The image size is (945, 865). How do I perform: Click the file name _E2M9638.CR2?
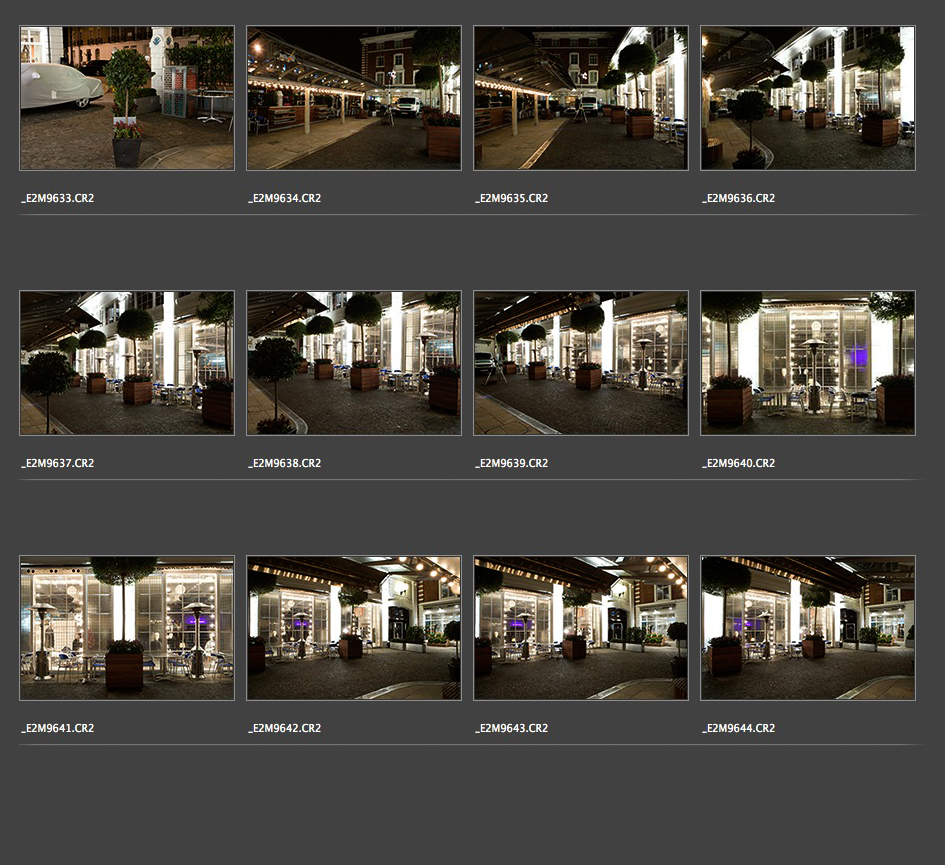pyautogui.click(x=285, y=463)
